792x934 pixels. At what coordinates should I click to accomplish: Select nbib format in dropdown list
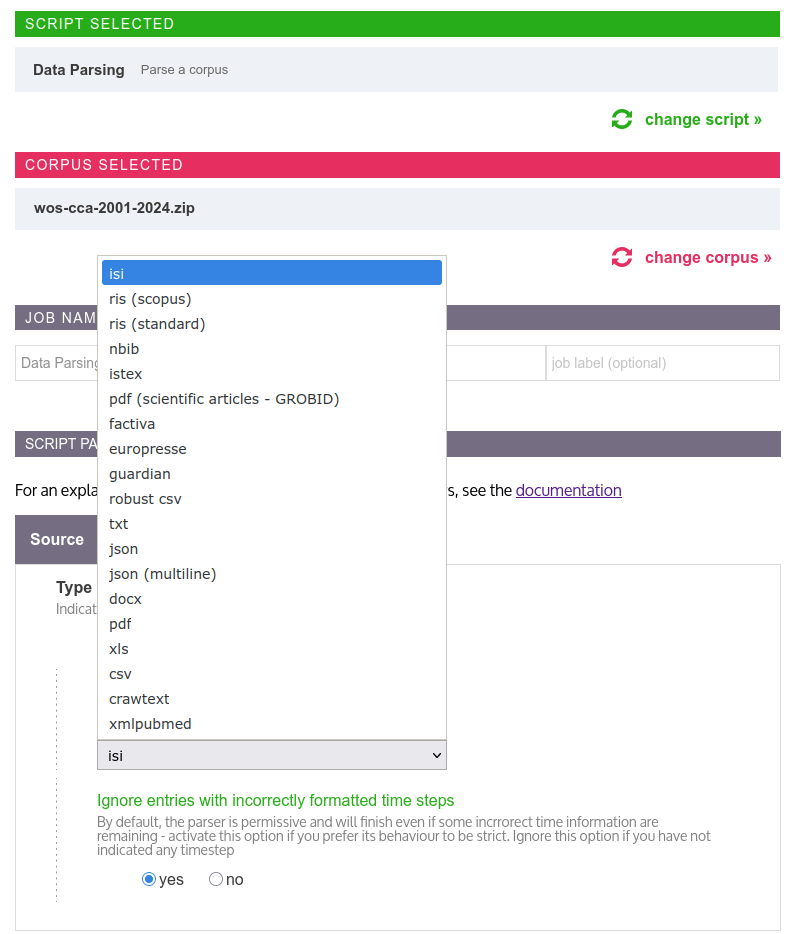click(x=124, y=349)
